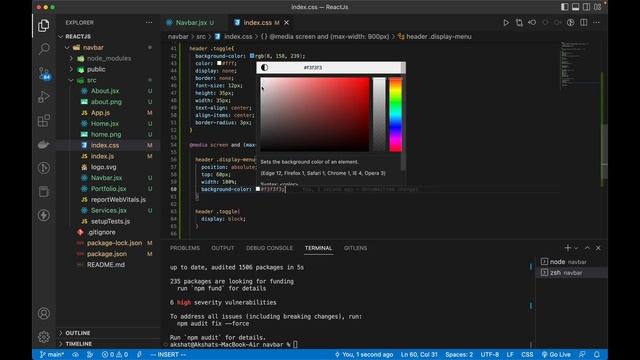Click rgb color swatch on line 42

252,56
